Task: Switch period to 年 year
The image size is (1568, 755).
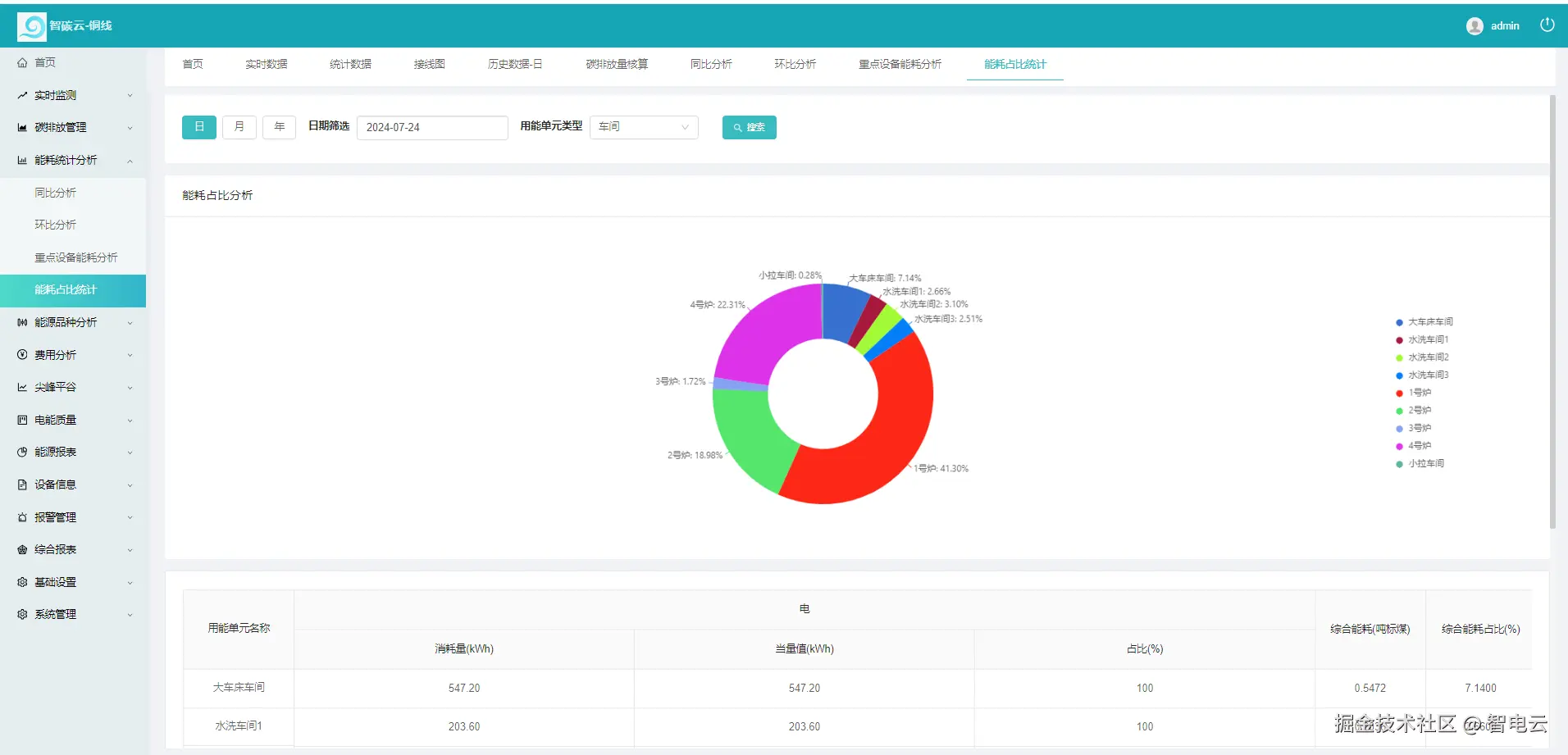Action: click(279, 127)
